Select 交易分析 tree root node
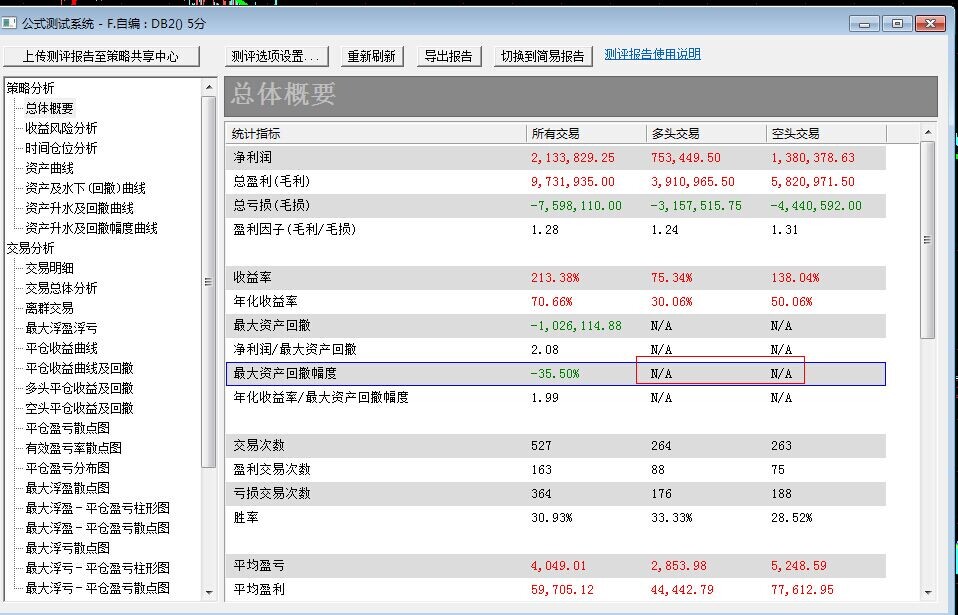 [x=31, y=248]
